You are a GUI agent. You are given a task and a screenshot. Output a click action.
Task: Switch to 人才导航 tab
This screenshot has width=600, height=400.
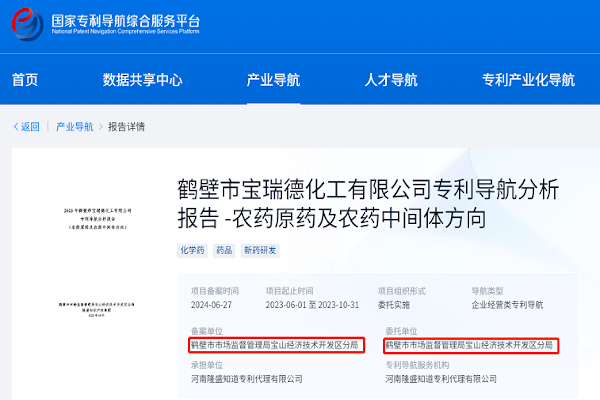[391, 80]
